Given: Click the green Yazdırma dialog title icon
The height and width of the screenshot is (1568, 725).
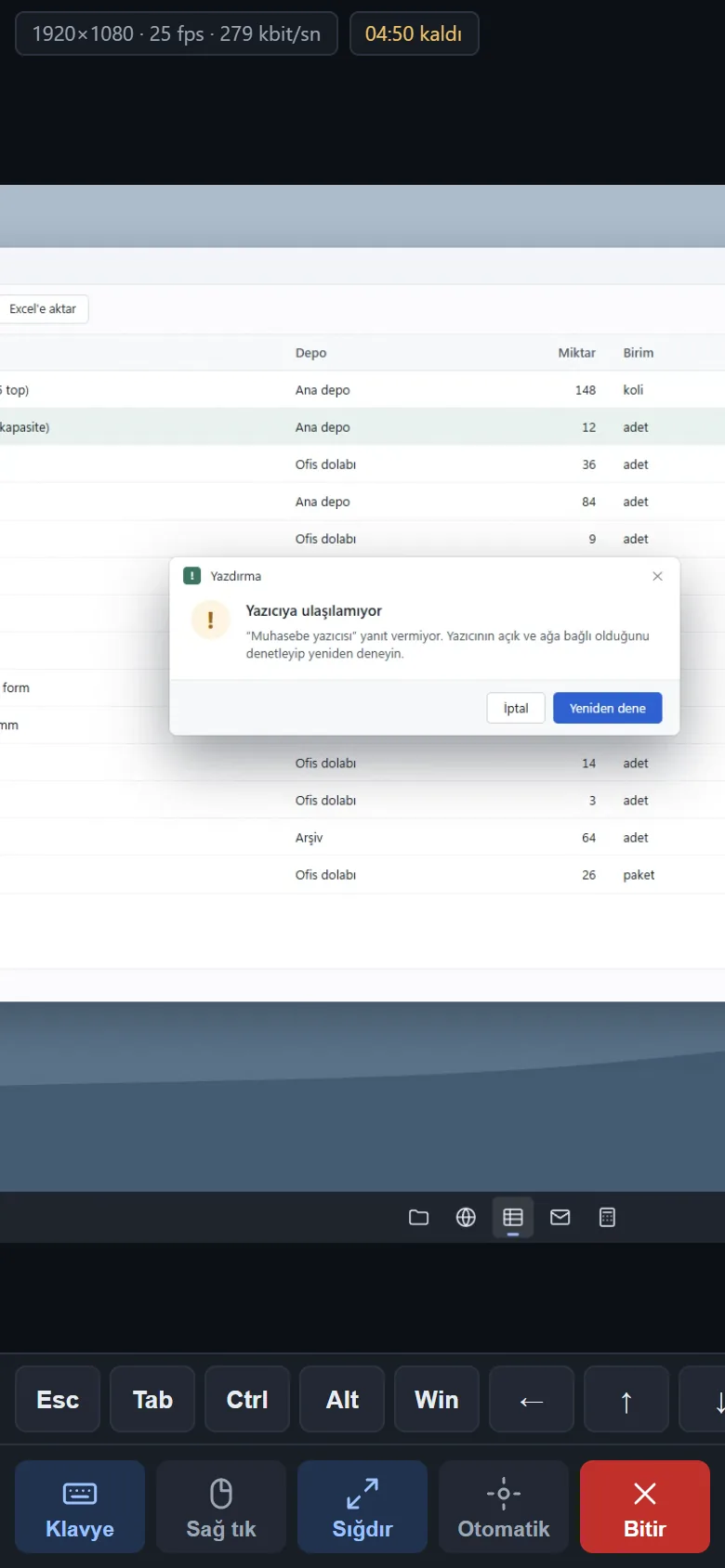Looking at the screenshot, I should [192, 576].
